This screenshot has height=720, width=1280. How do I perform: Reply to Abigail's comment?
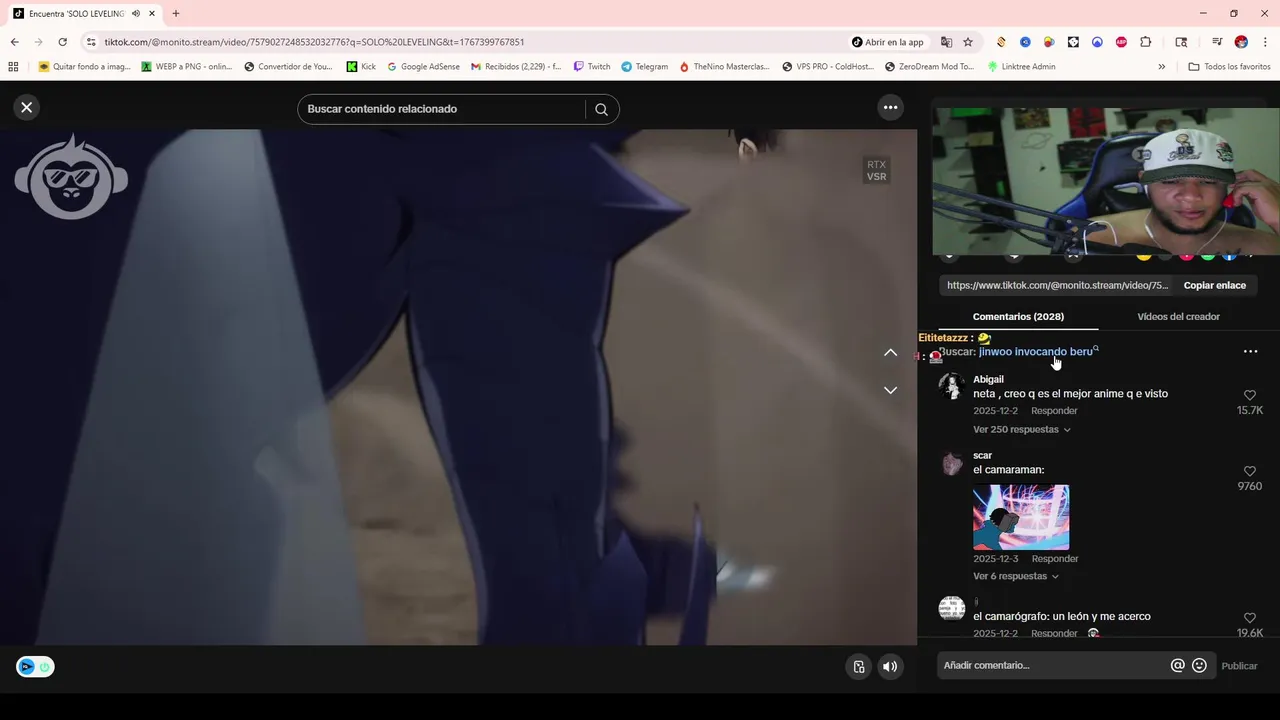pyautogui.click(x=1054, y=411)
